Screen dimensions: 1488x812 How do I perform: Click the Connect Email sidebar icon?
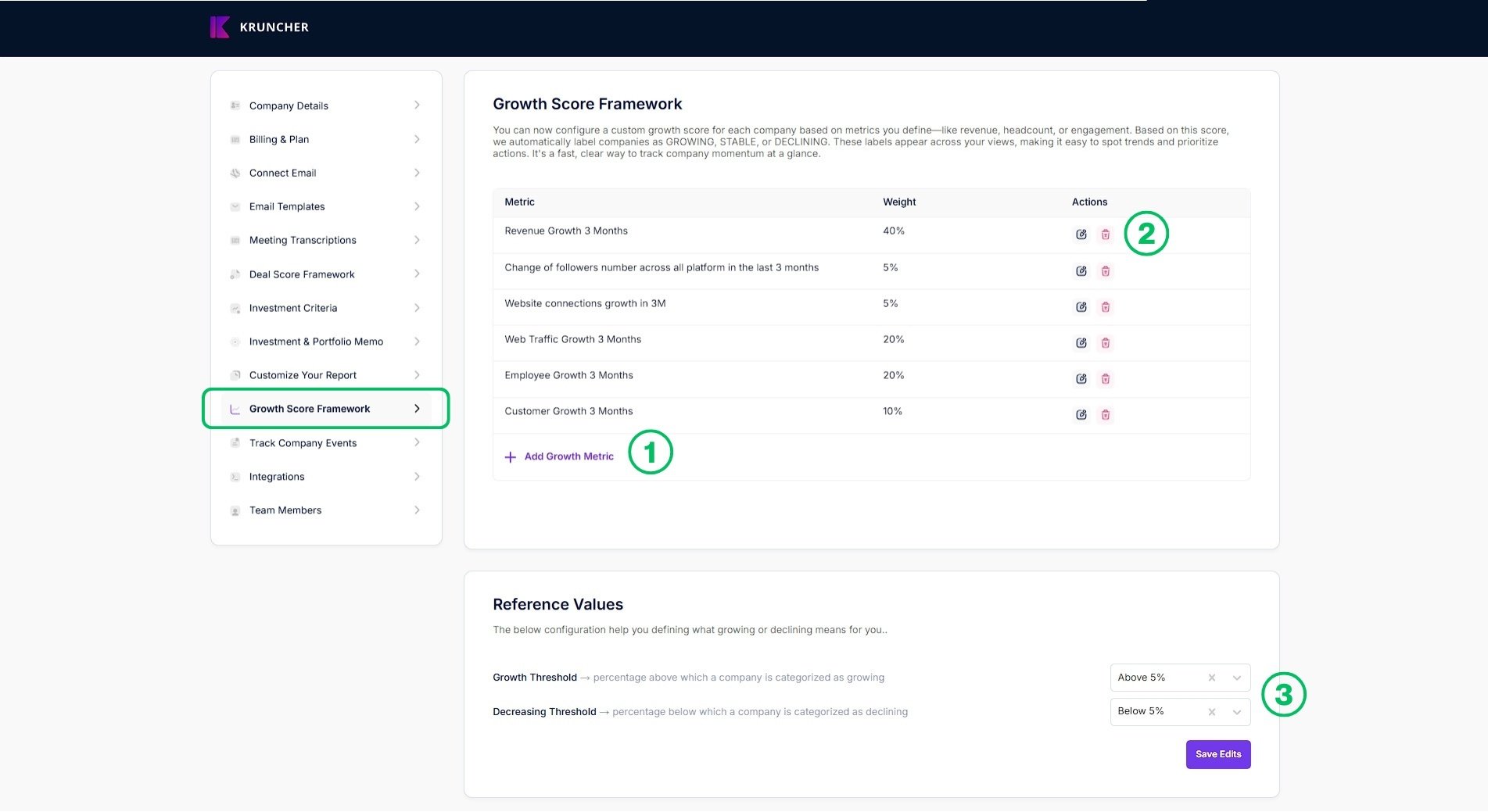click(x=235, y=173)
